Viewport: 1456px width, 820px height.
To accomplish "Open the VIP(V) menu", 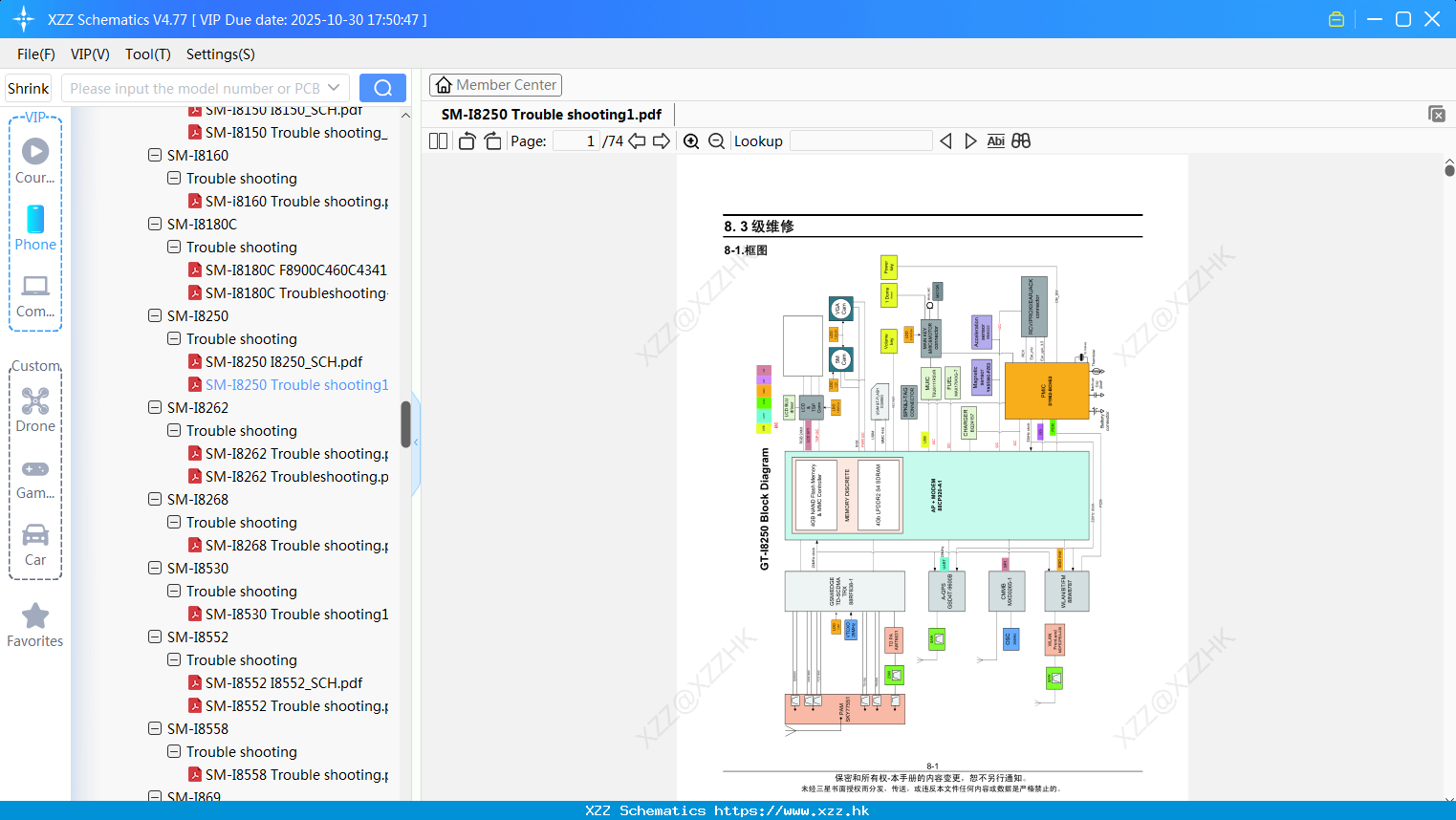I will 90,54.
